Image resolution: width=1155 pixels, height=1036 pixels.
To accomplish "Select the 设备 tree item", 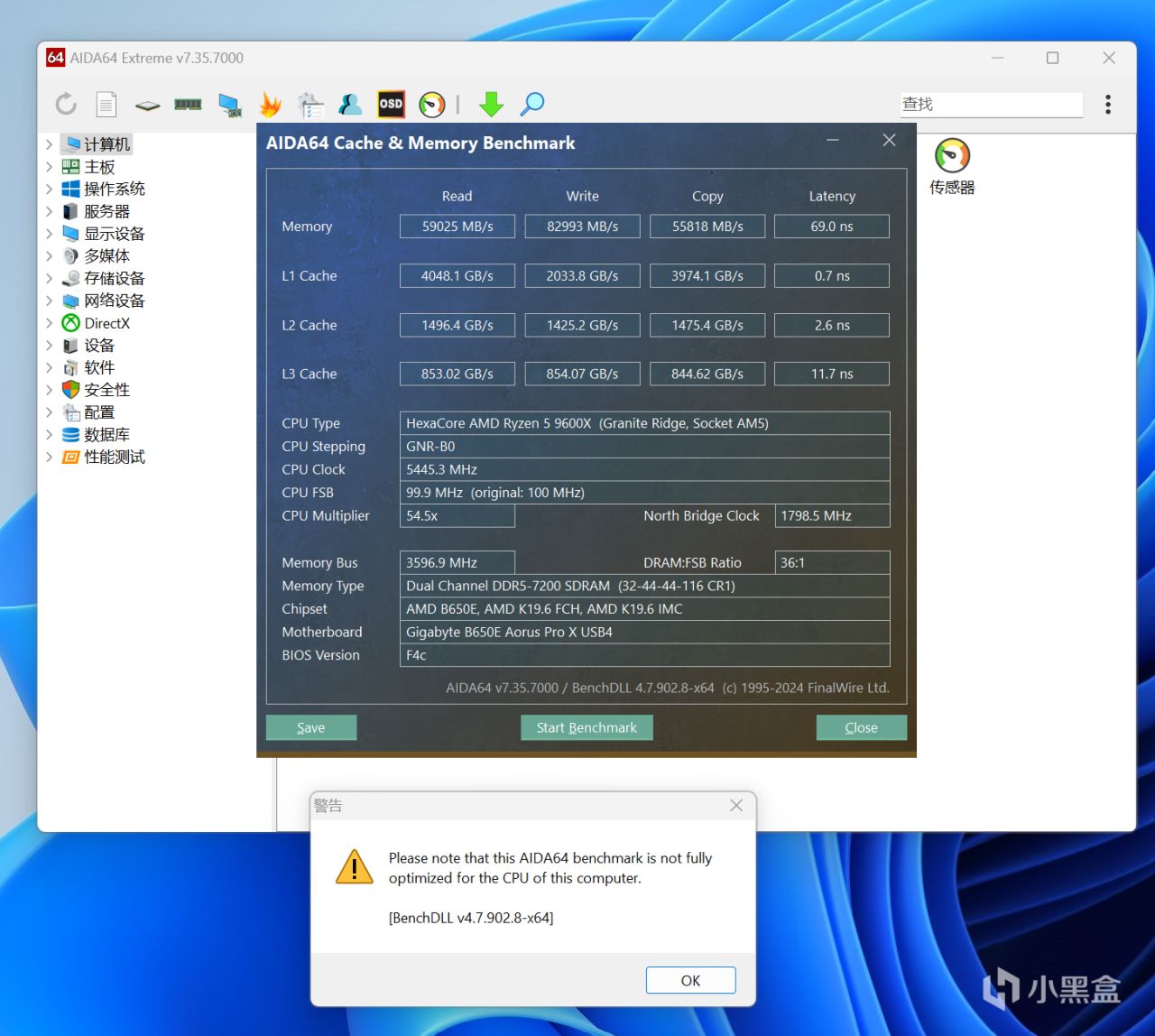I will [88, 345].
